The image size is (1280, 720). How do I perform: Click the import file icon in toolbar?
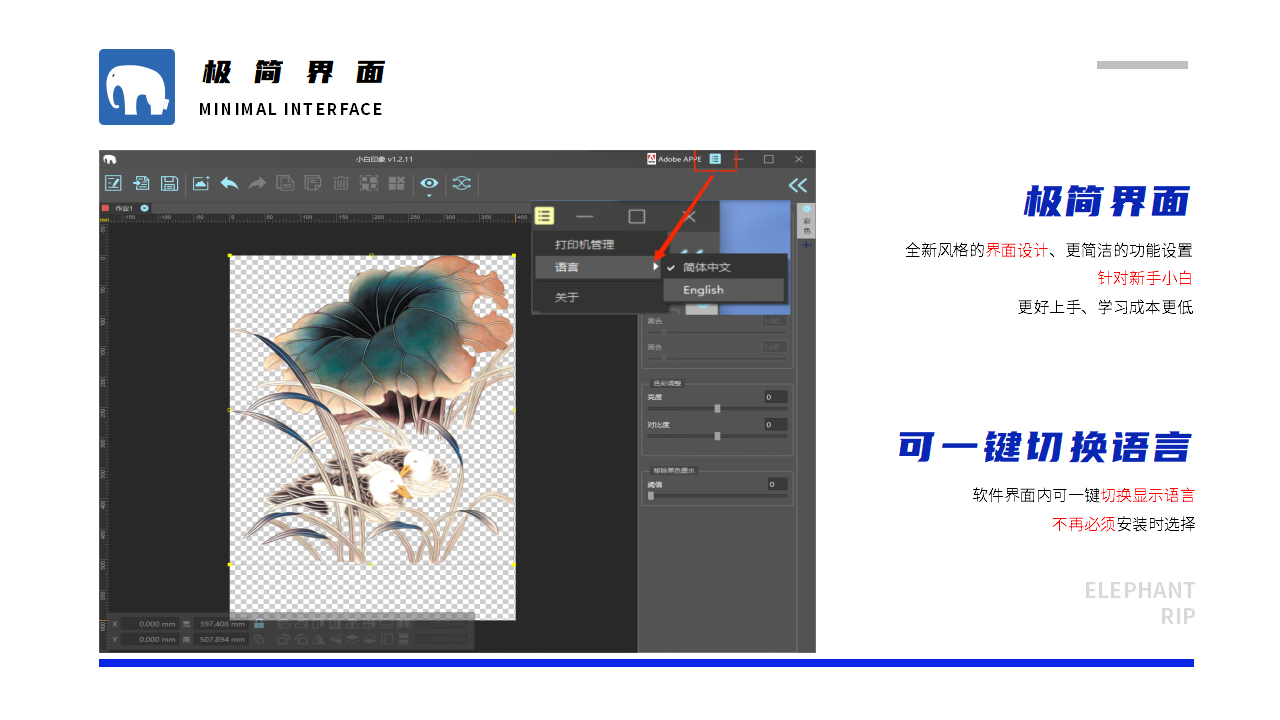pyautogui.click(x=141, y=183)
